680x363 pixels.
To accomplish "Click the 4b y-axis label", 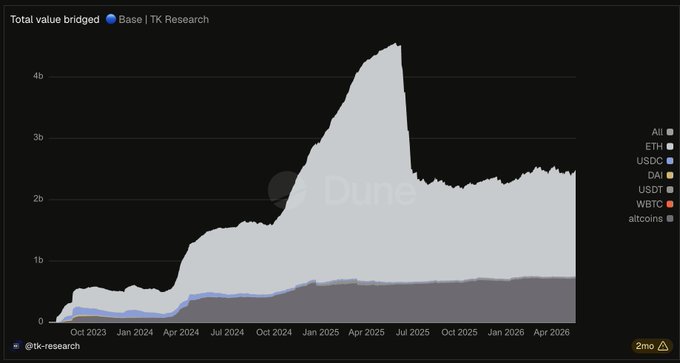I will point(38,76).
